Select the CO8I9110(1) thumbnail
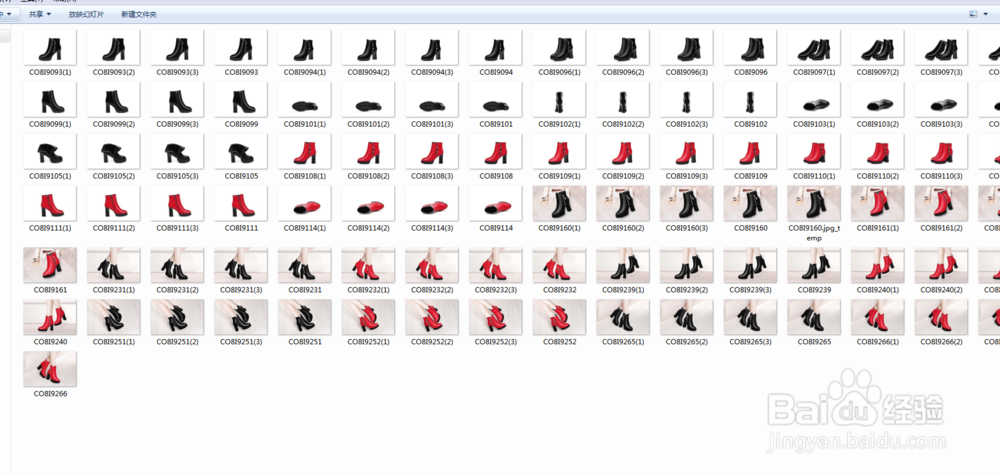The image size is (1000, 475). coord(814,152)
